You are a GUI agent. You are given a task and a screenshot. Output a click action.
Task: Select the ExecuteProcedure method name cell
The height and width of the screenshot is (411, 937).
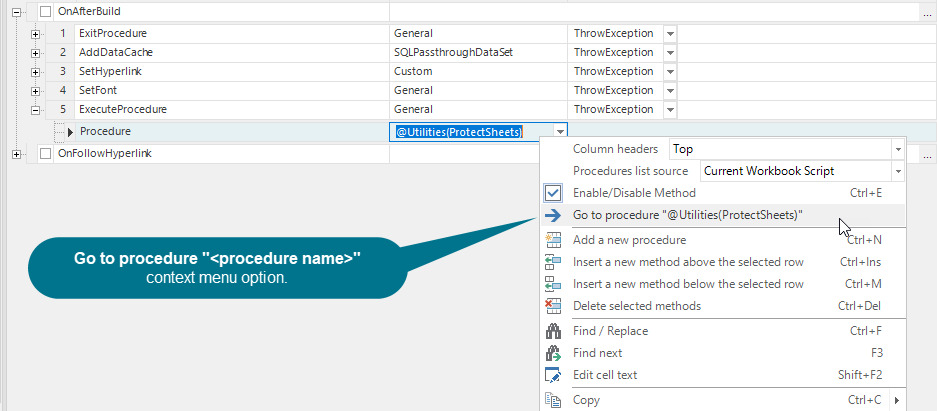232,110
